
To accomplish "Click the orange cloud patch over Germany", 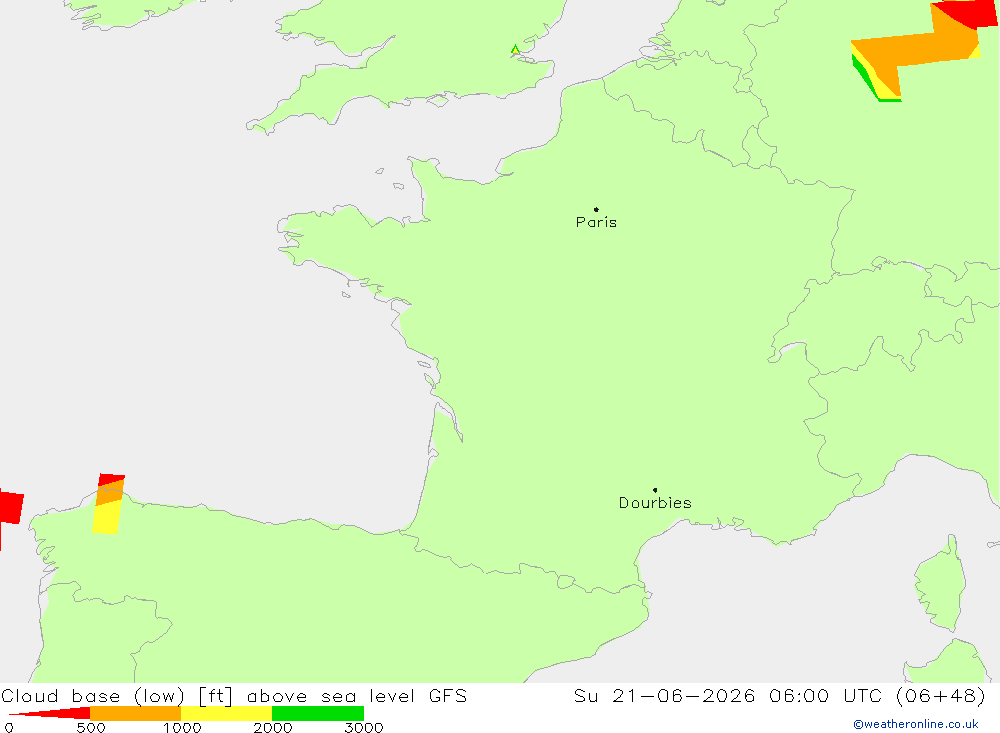I will (913, 48).
